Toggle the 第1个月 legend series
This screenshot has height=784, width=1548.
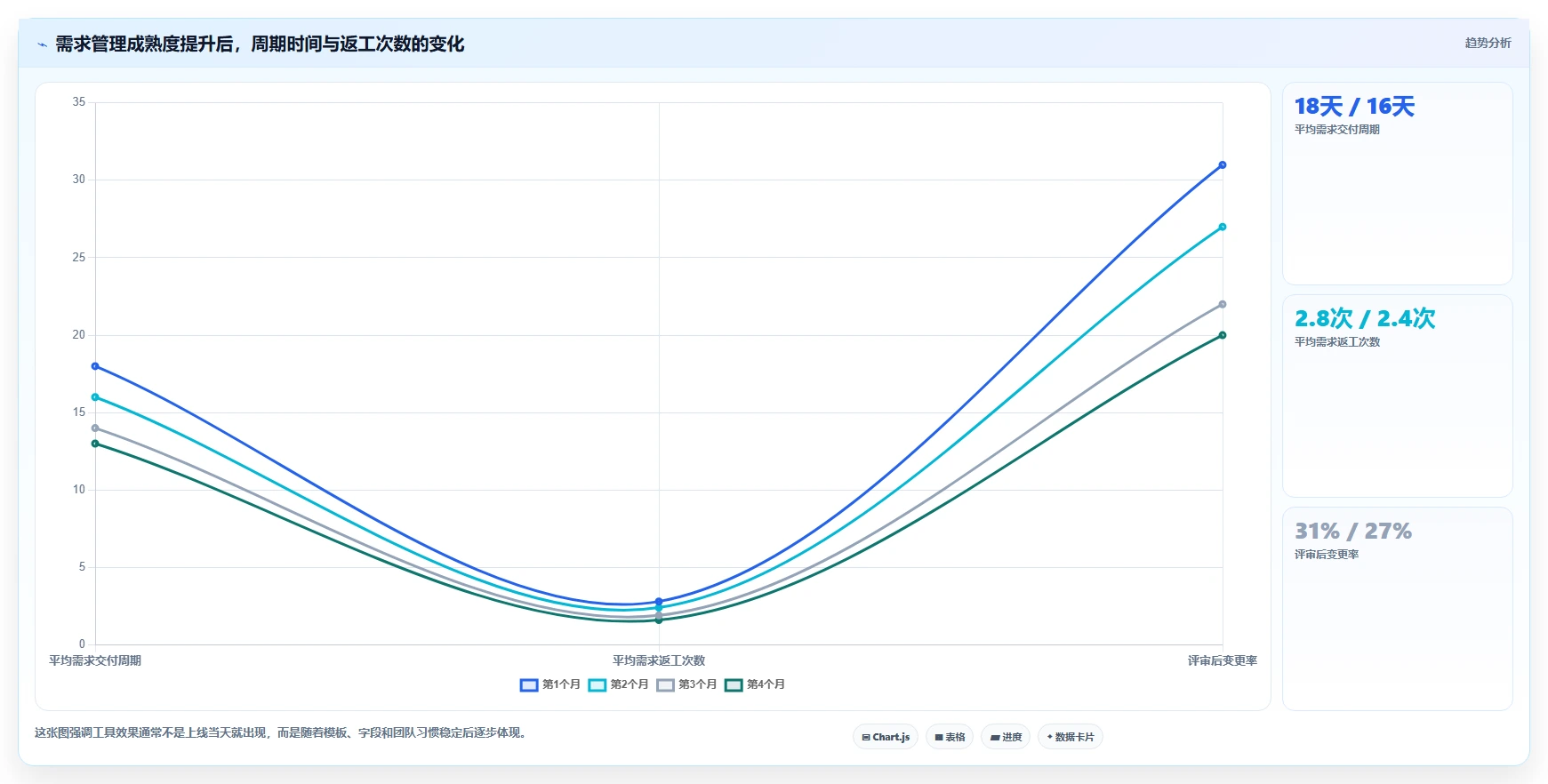click(x=549, y=684)
